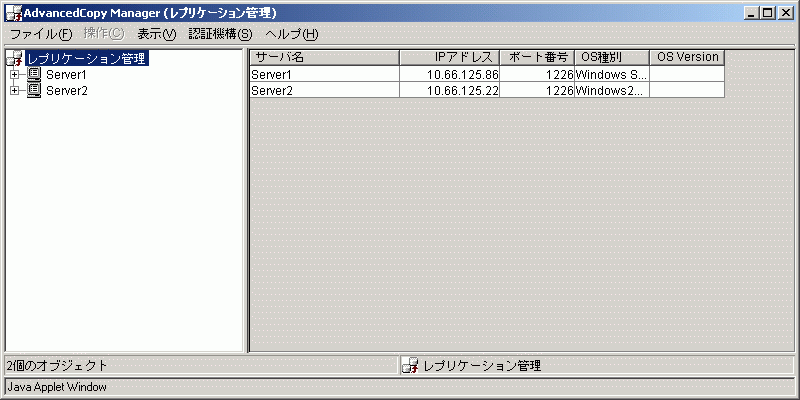Click port number 1226 in Server2 row
This screenshot has height=400, width=800.
537,90
